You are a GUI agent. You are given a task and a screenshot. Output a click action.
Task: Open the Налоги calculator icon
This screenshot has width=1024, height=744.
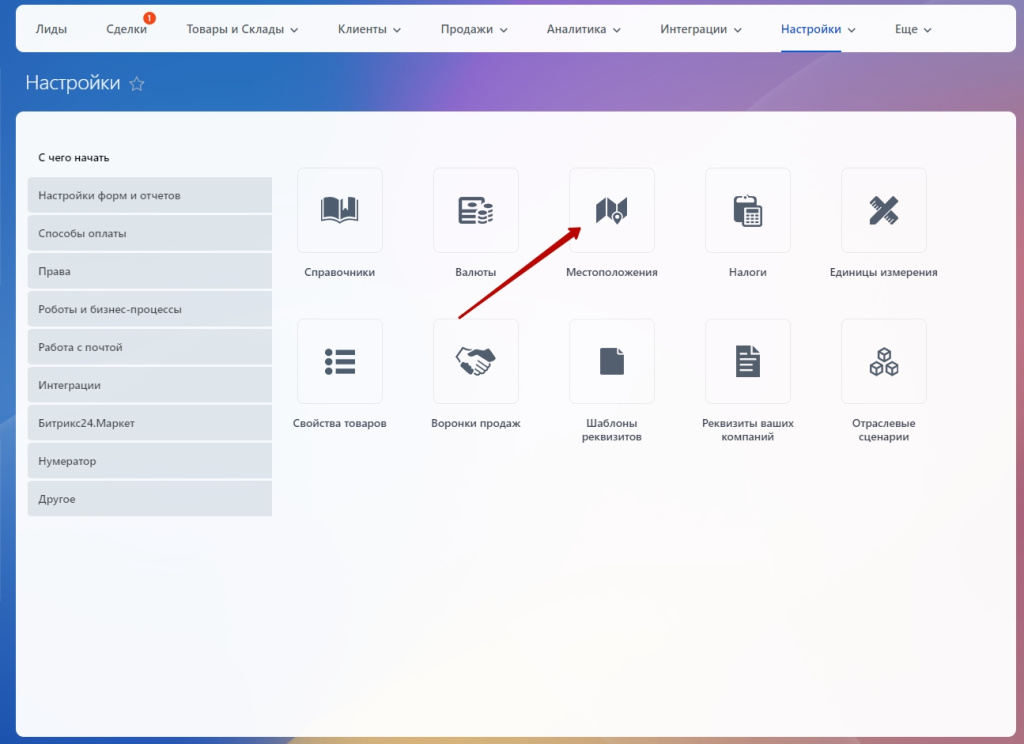pos(747,210)
